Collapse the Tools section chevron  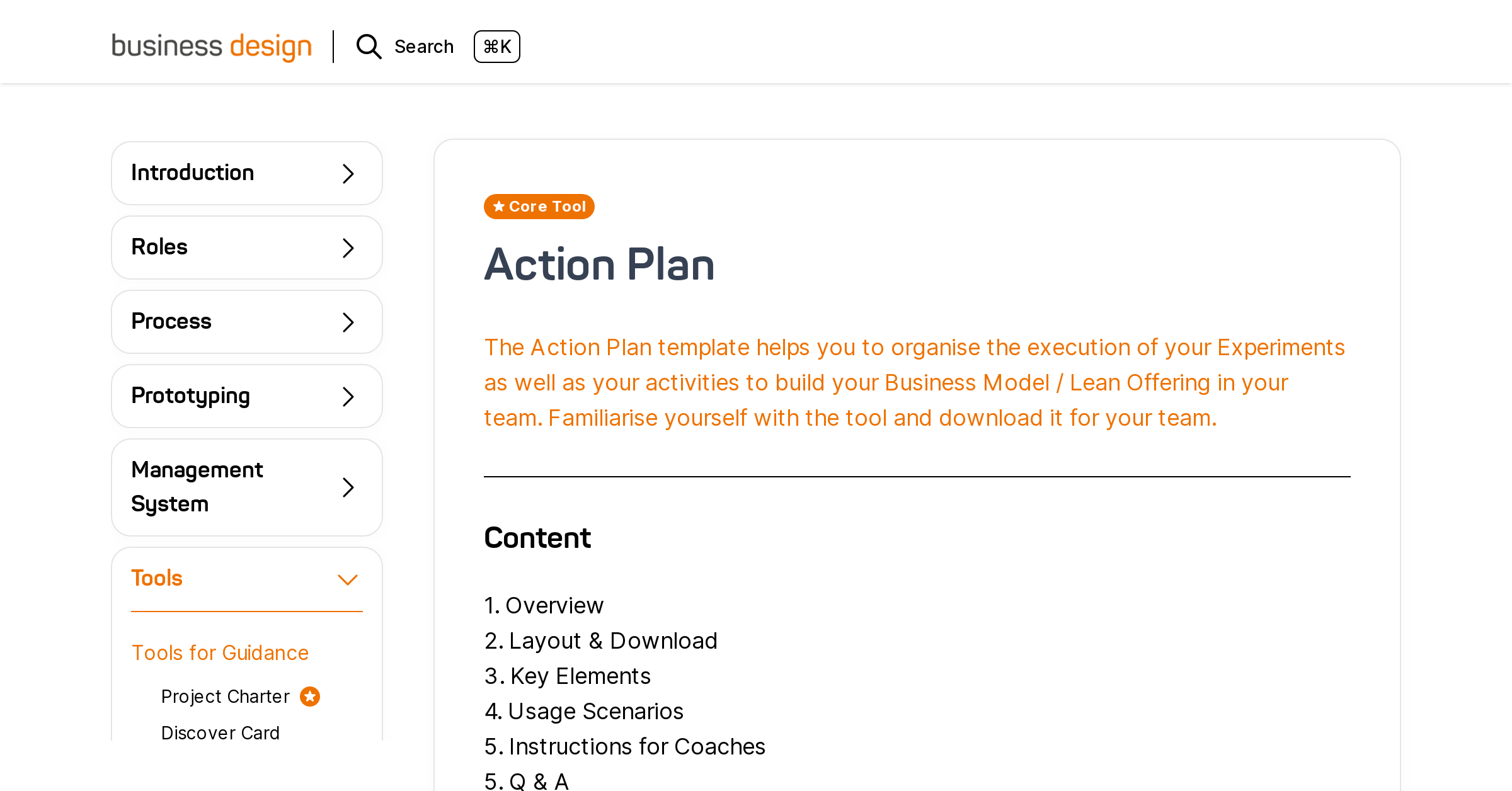click(x=347, y=578)
